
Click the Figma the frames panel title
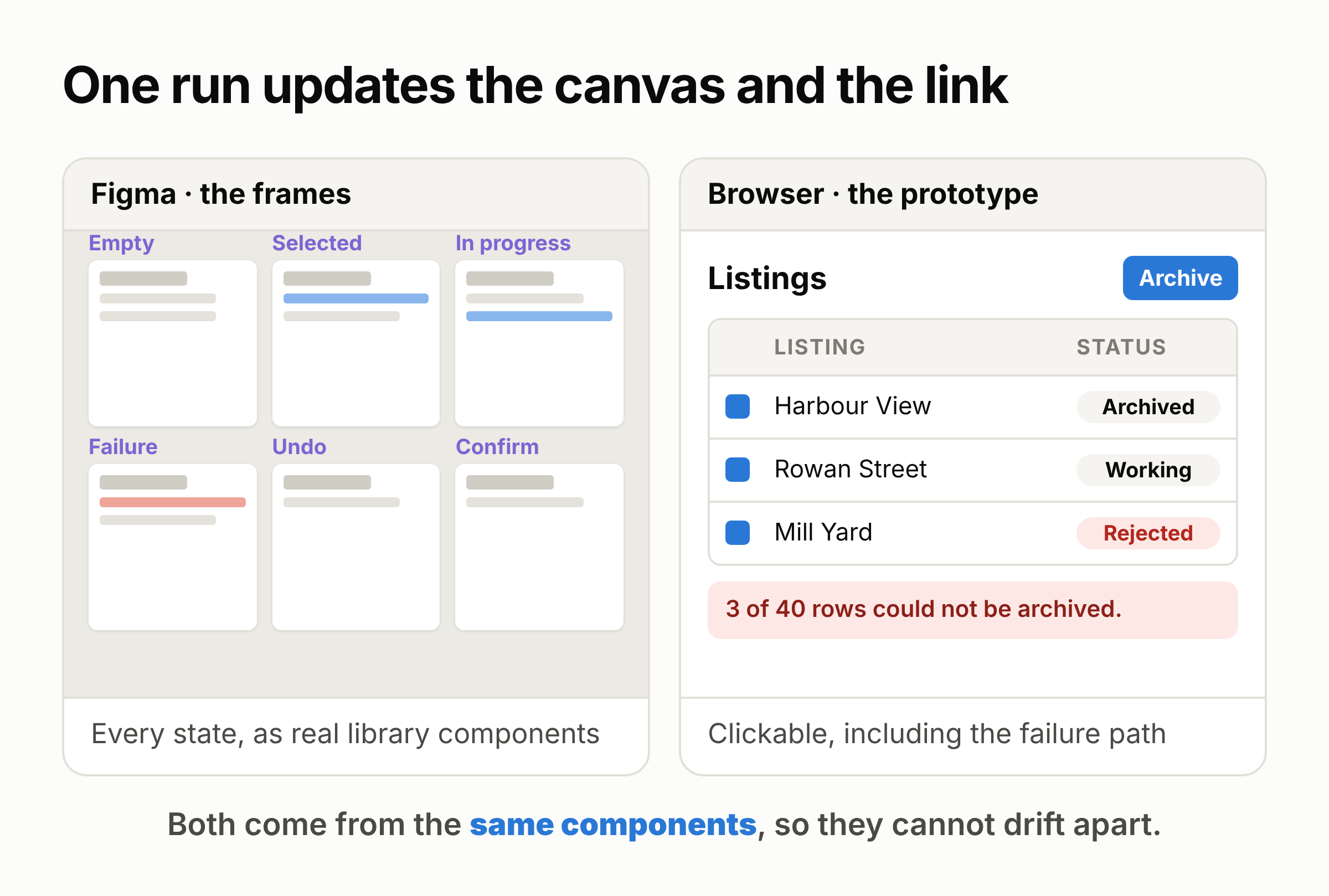point(221,194)
